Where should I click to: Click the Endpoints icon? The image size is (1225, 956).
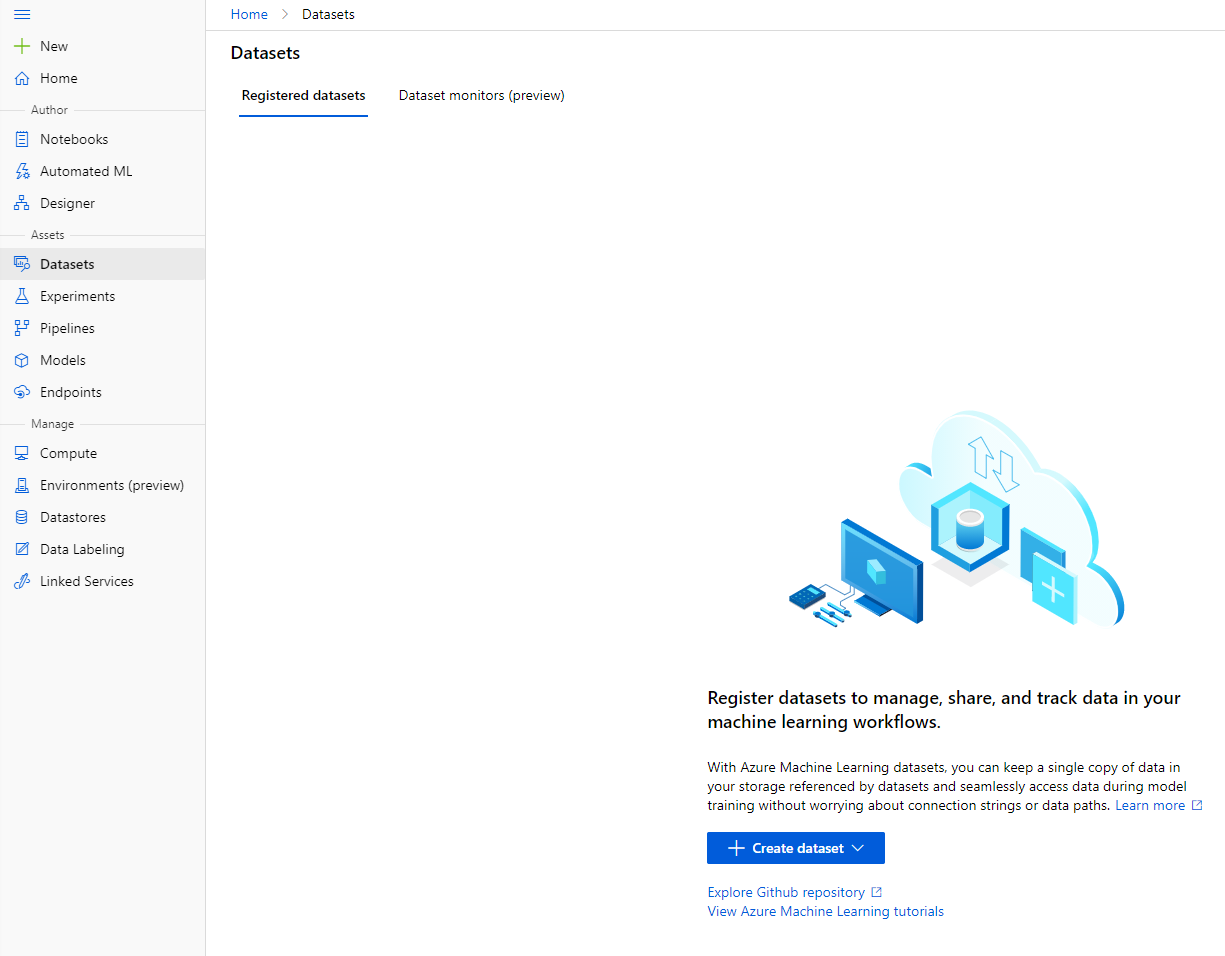(22, 392)
